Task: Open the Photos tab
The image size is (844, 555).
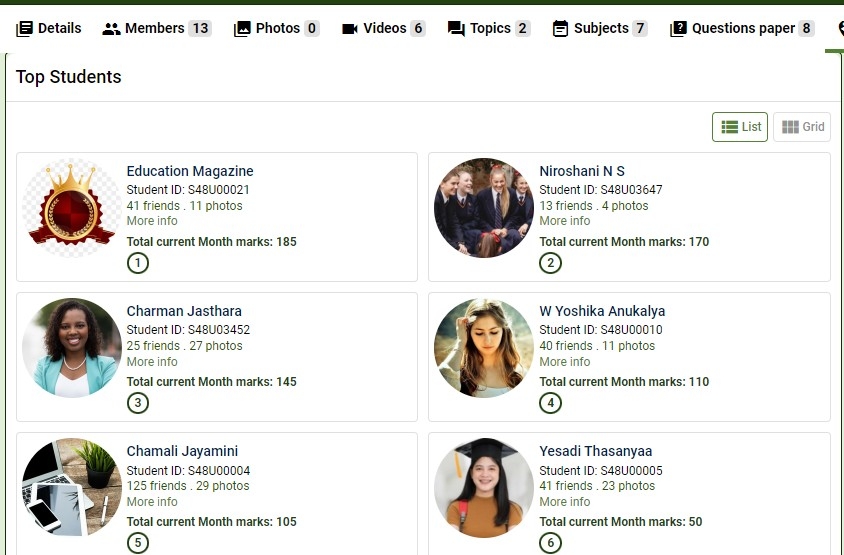Action: [x=276, y=28]
